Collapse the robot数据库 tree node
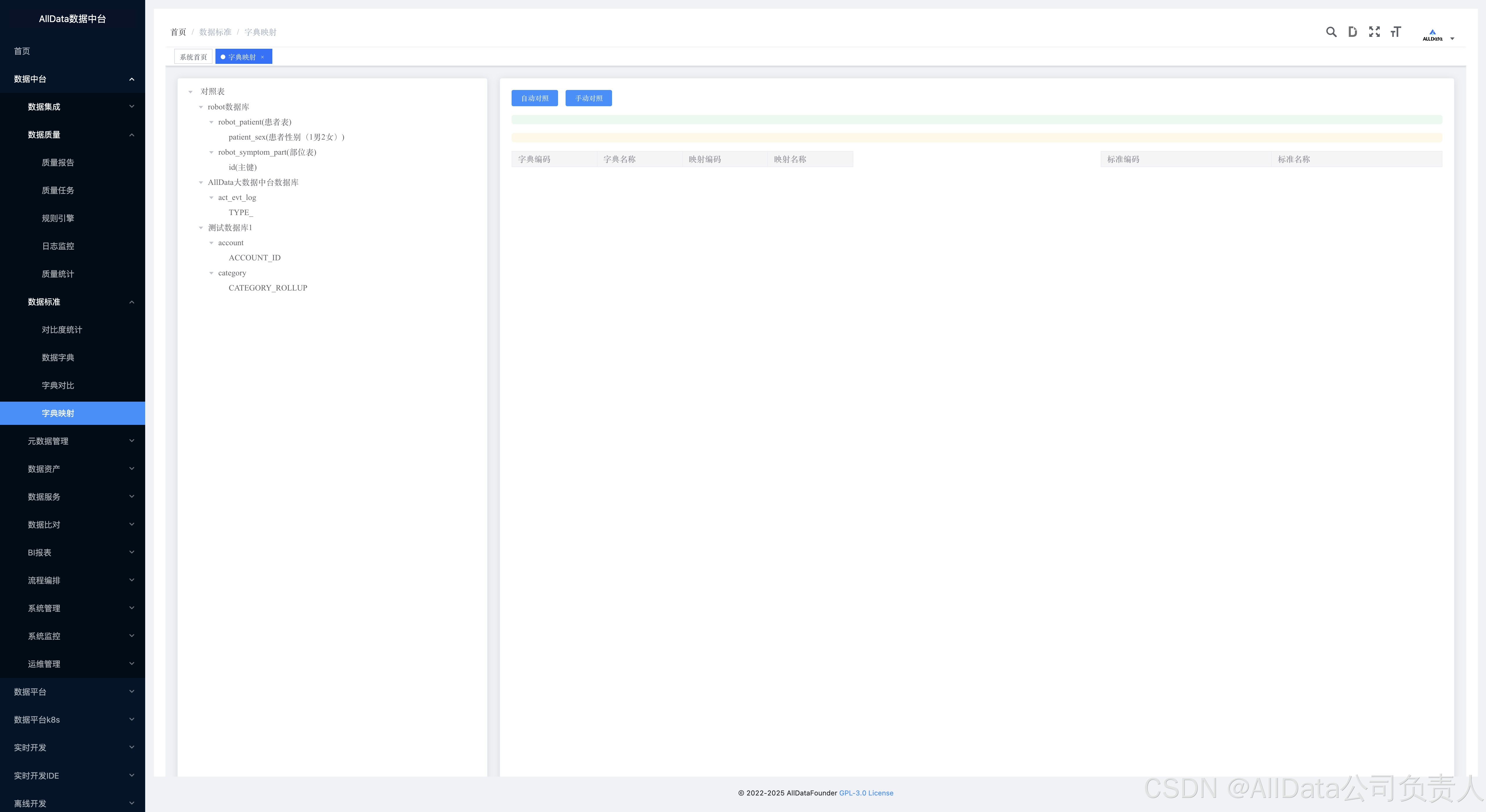This screenshot has height=812, width=1486. coord(201,107)
